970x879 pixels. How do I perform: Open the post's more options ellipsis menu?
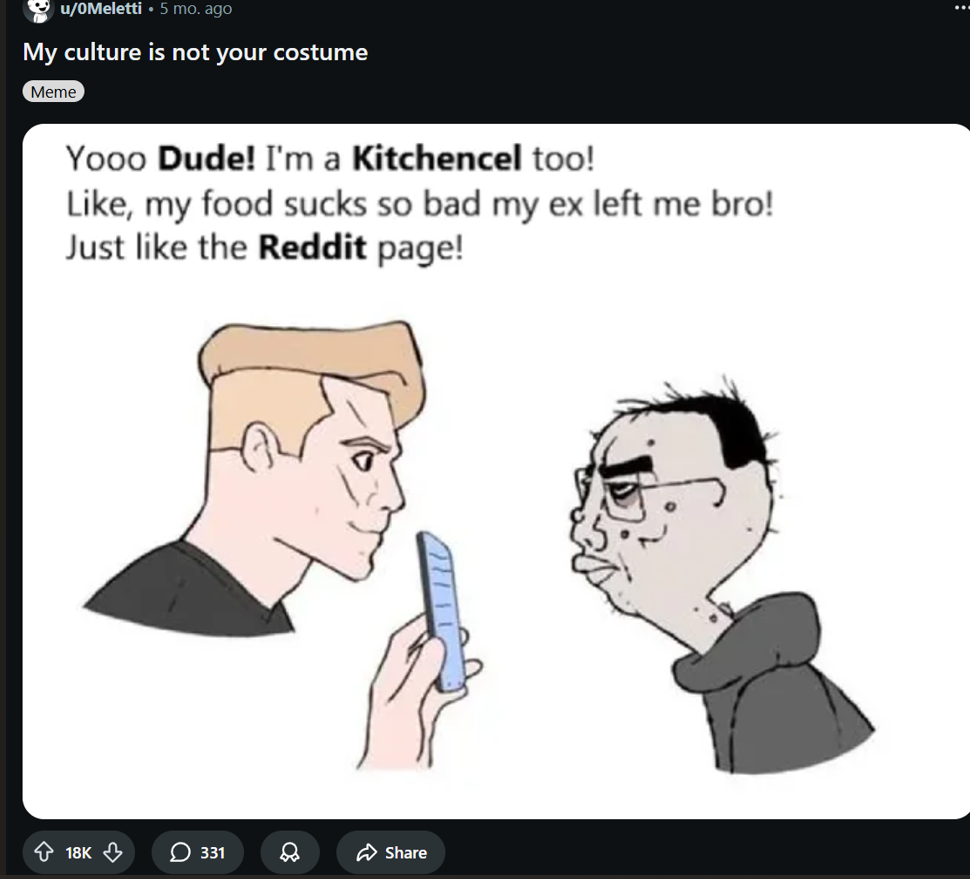(961, 7)
